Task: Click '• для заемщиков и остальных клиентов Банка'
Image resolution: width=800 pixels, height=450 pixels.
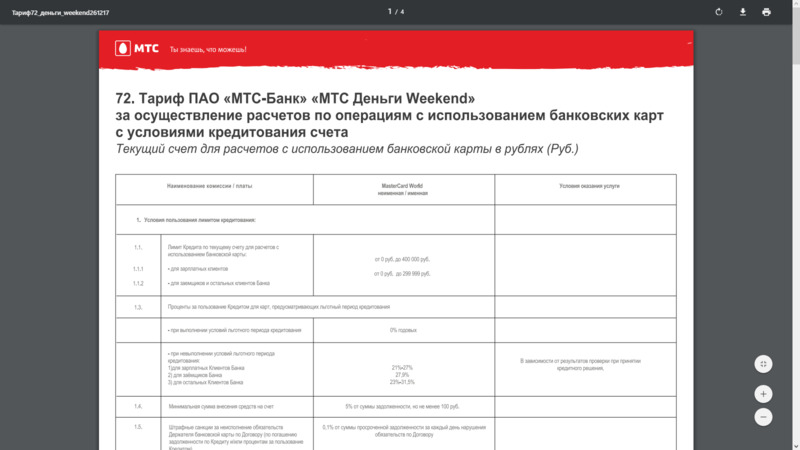Action: (x=218, y=283)
